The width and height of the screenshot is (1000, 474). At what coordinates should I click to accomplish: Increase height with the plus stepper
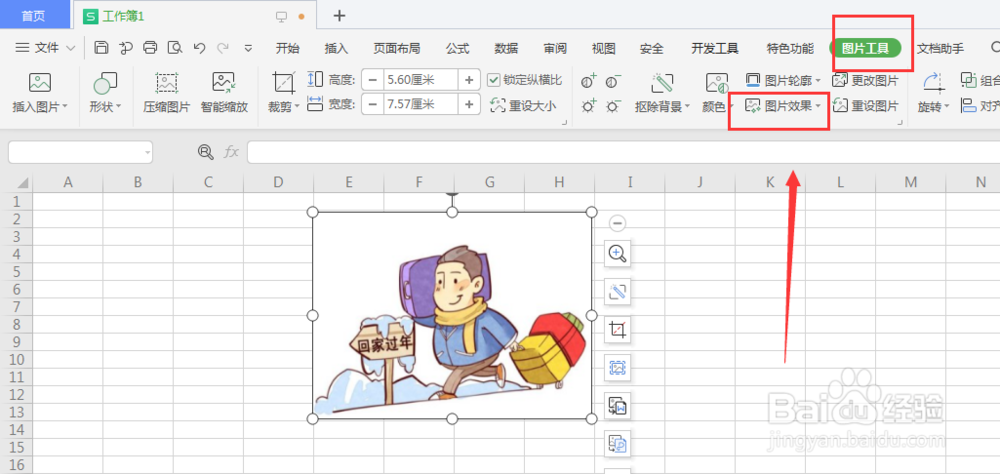coord(469,80)
